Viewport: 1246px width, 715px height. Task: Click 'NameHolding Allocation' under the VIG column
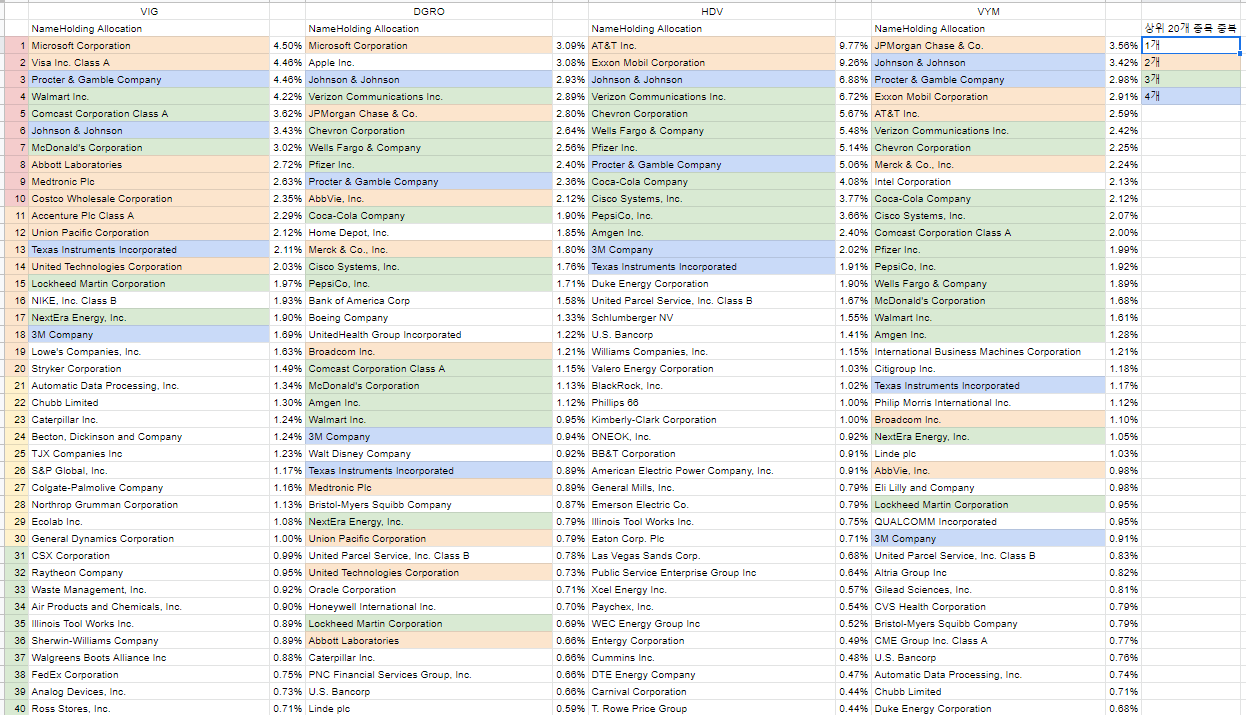(149, 28)
